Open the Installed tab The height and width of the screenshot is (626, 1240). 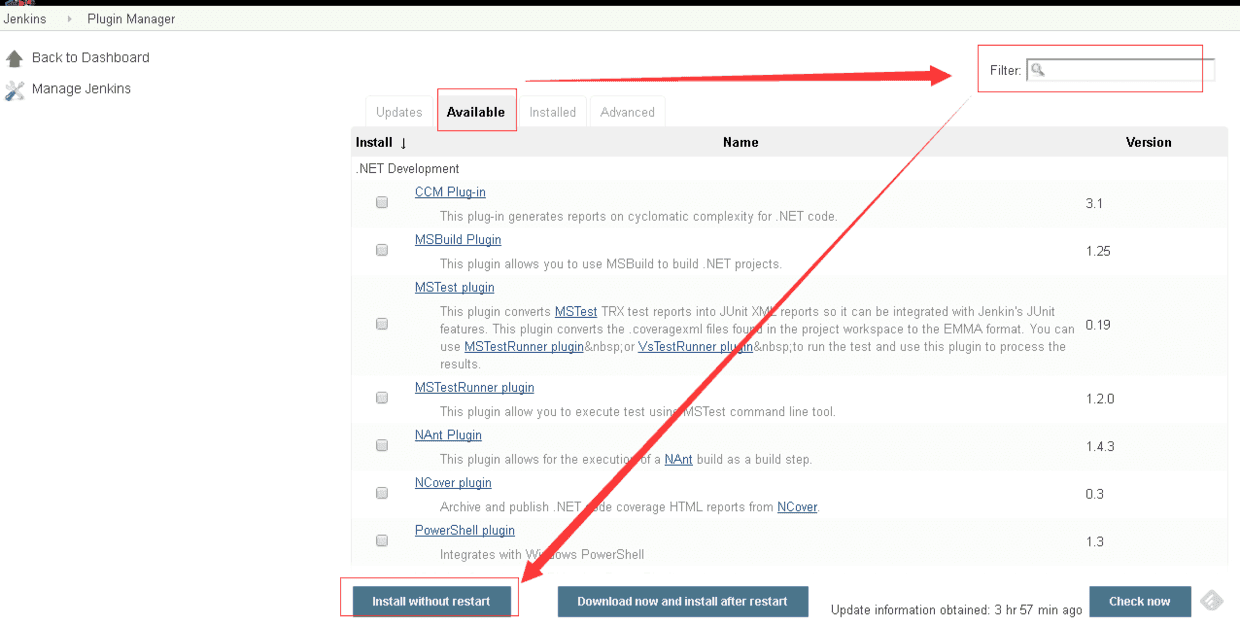[x=553, y=112]
